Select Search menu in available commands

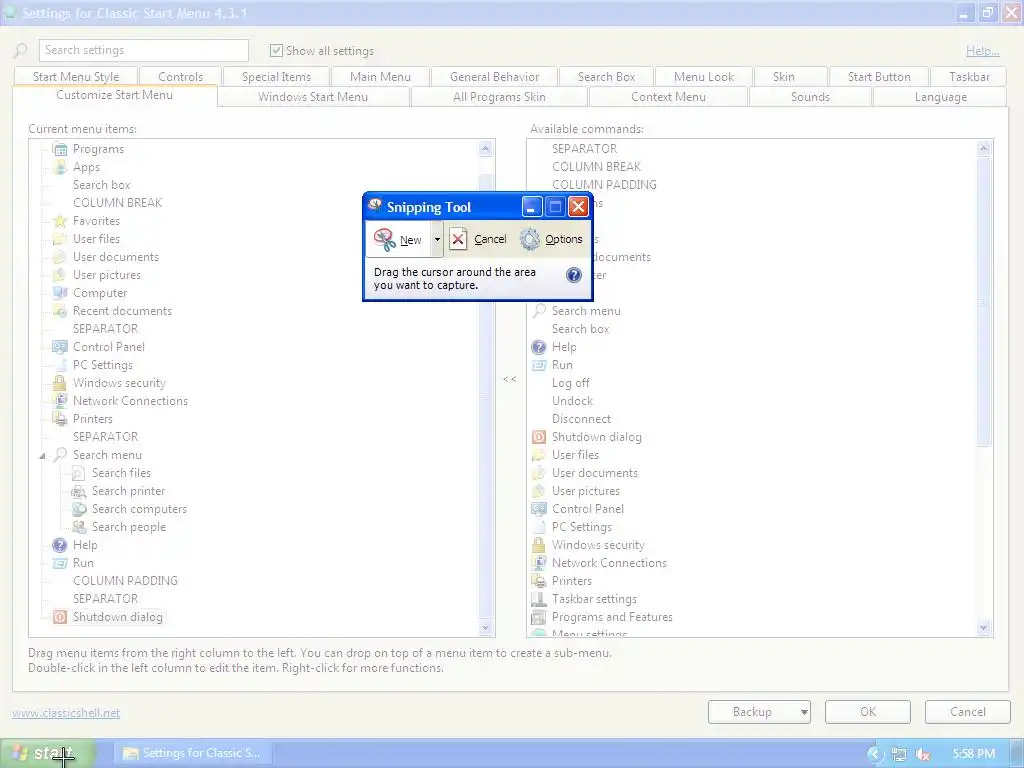(x=586, y=311)
